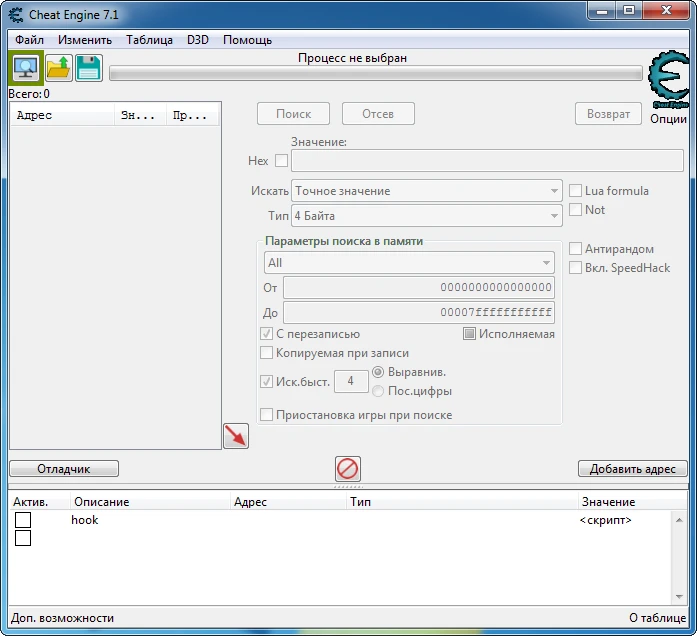The height and width of the screenshot is (636, 697).
Task: Open the Таблица menu
Action: 149,40
